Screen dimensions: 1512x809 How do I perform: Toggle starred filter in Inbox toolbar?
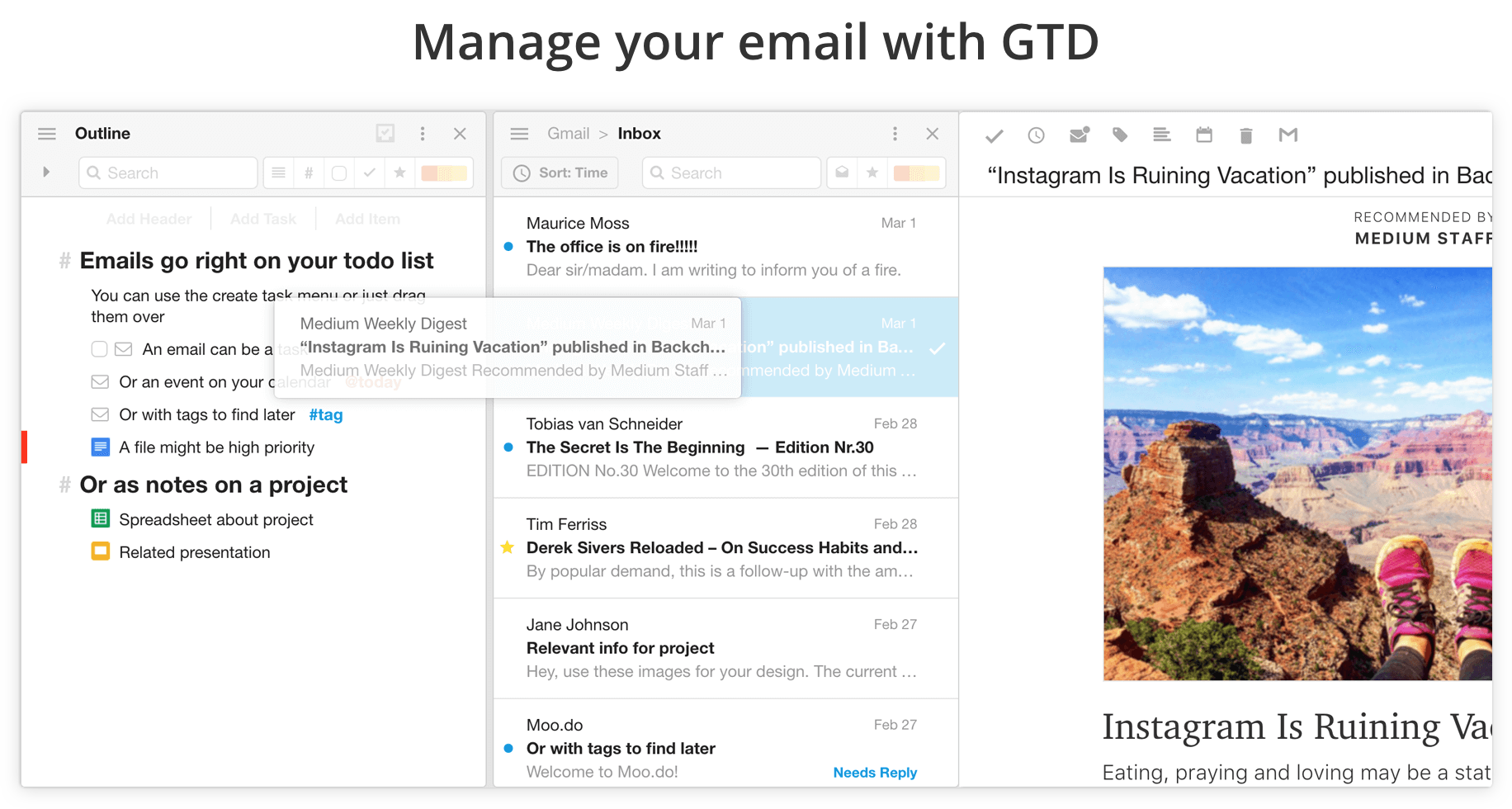(872, 173)
